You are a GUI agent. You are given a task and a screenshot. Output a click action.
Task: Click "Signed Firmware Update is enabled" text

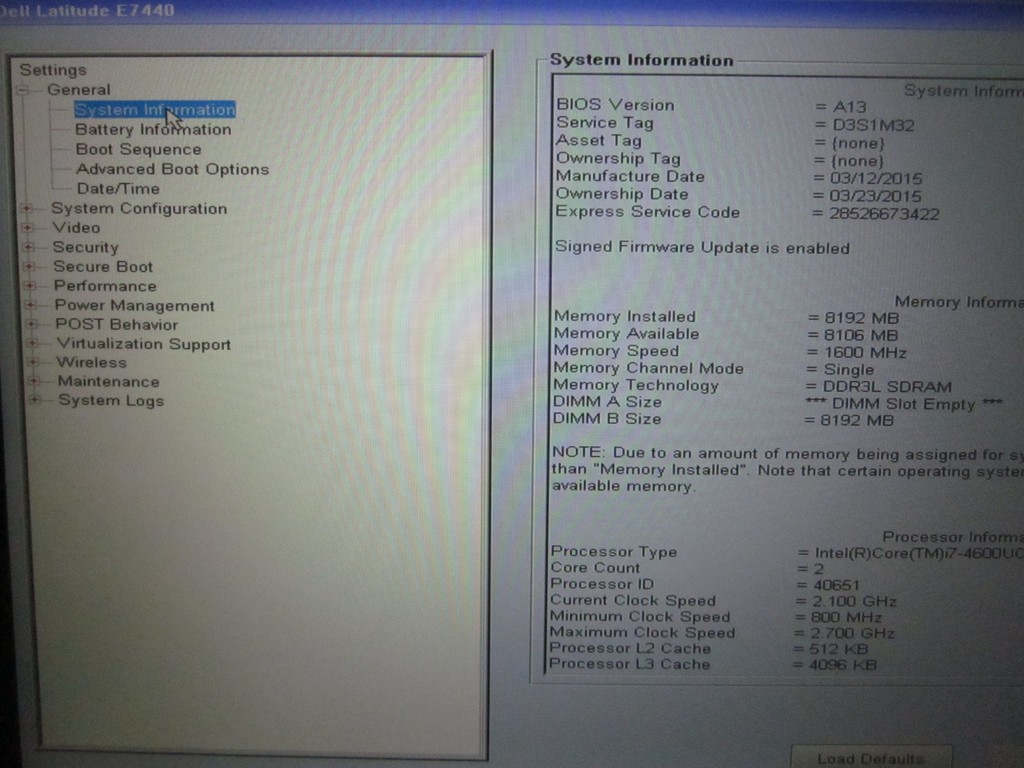point(702,248)
